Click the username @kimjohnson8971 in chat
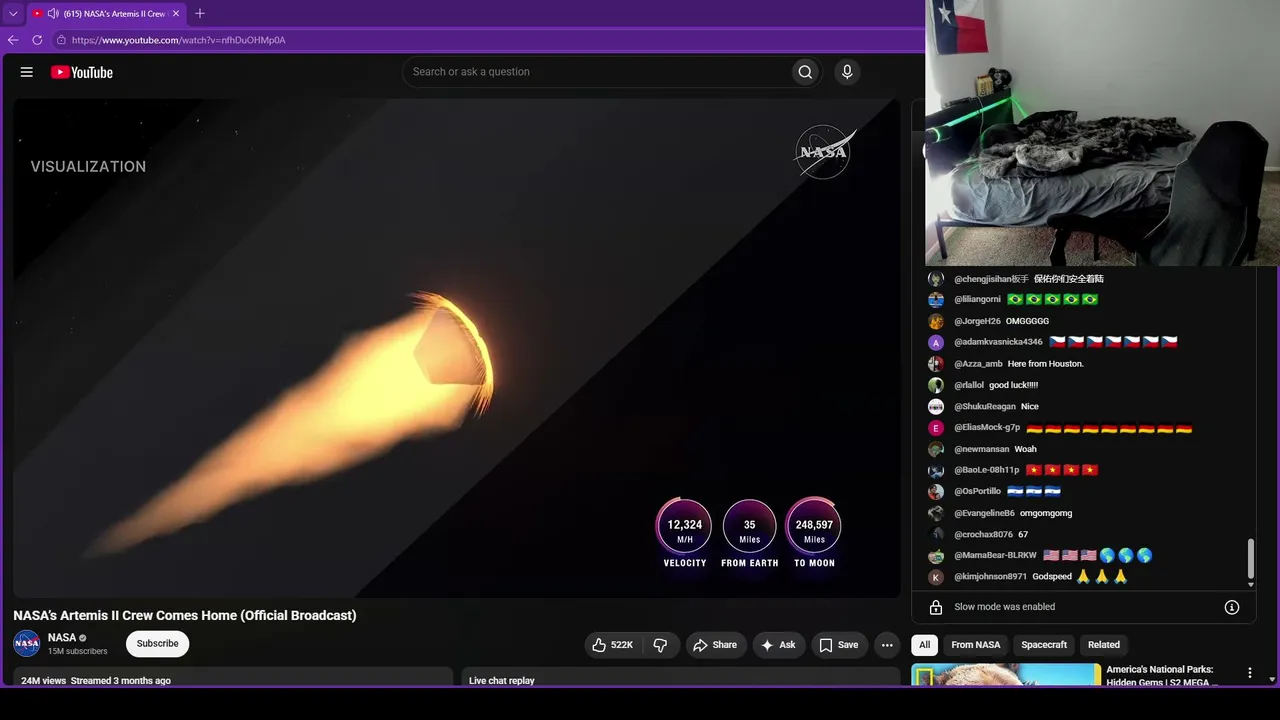The image size is (1280, 720). click(990, 577)
